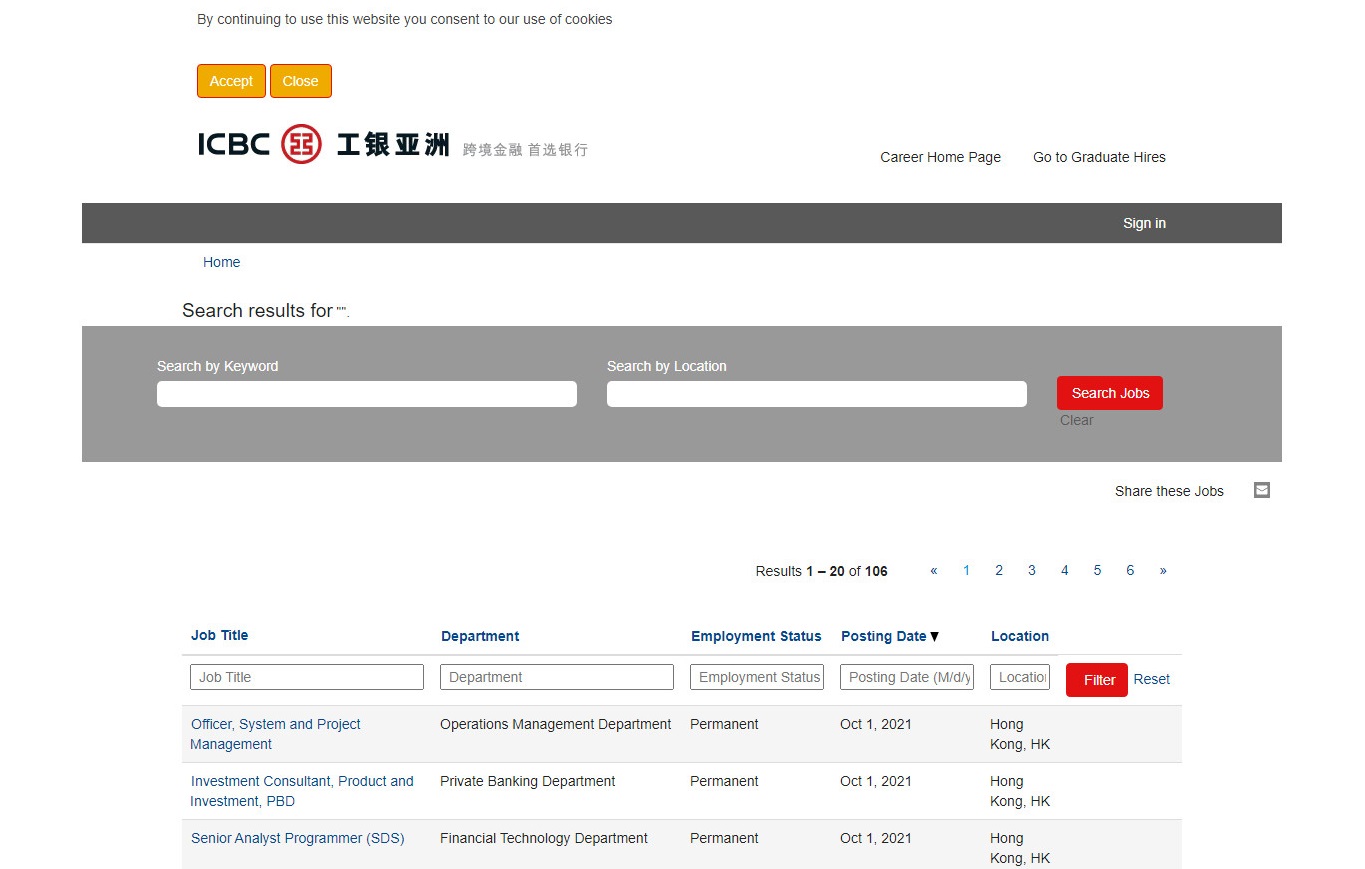Reset the table filters
The width and height of the screenshot is (1365, 869).
1151,679
